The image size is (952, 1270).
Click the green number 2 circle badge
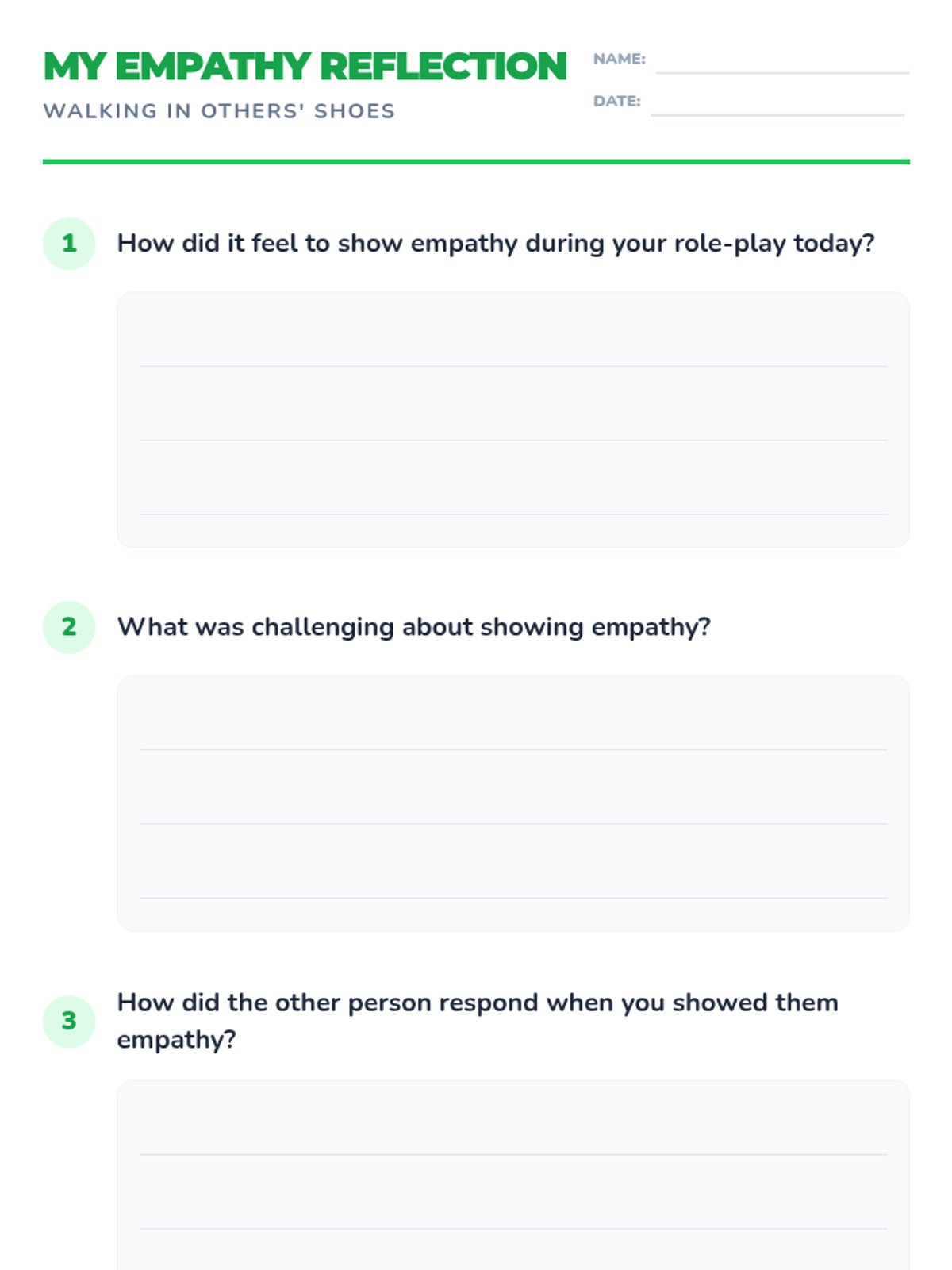pyautogui.click(x=69, y=627)
